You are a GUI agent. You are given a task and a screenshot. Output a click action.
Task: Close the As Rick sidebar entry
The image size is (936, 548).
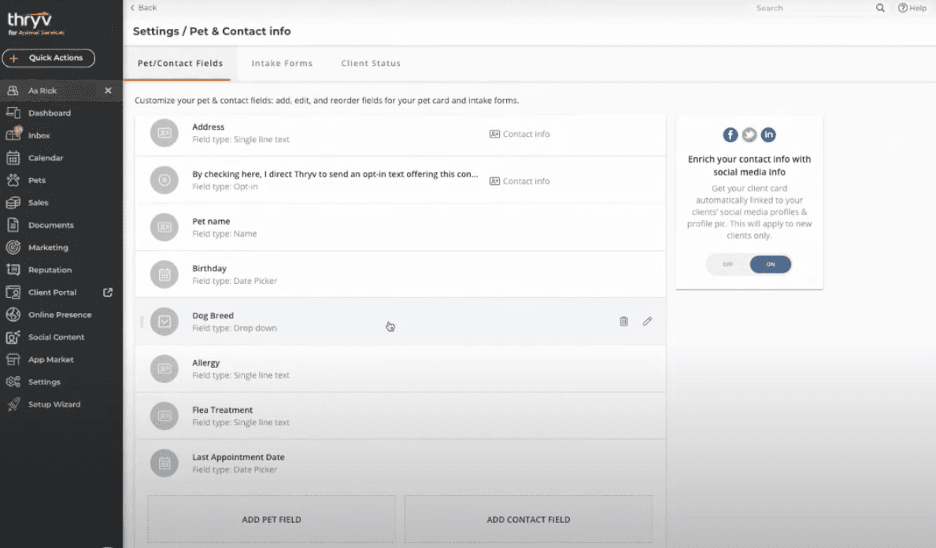click(x=108, y=91)
